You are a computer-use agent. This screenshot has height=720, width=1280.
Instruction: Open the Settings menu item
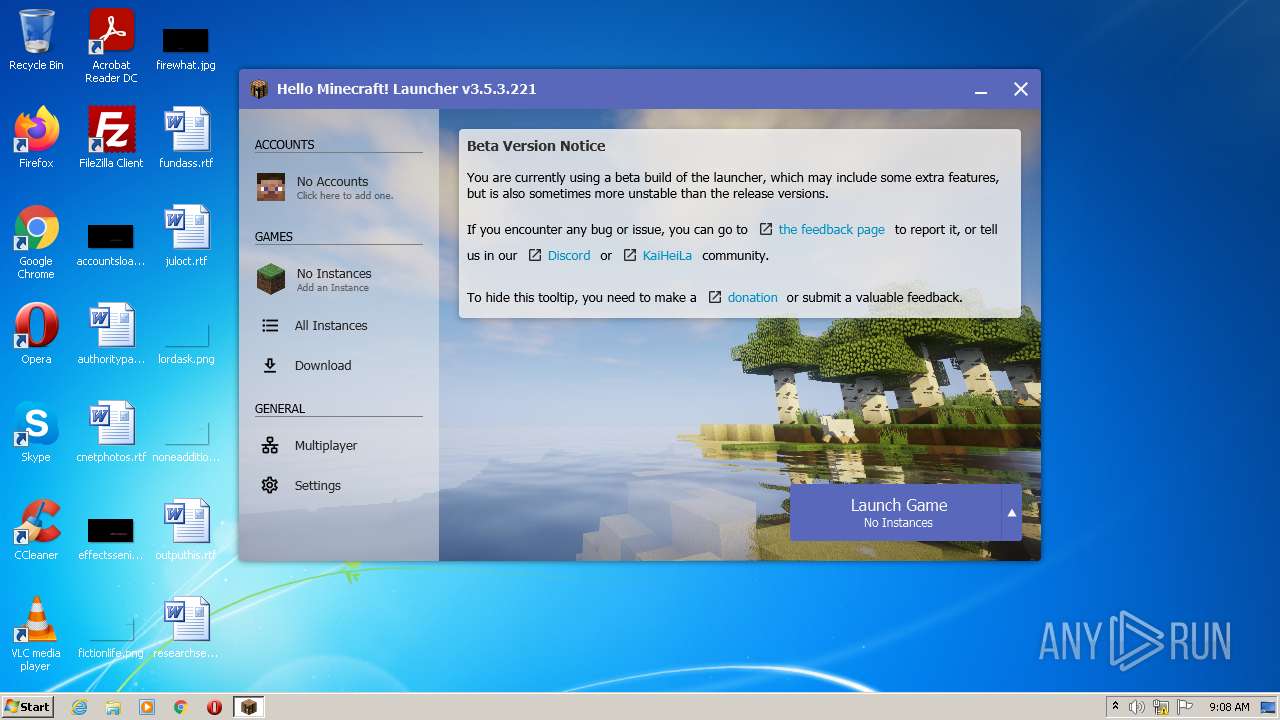tap(339, 485)
